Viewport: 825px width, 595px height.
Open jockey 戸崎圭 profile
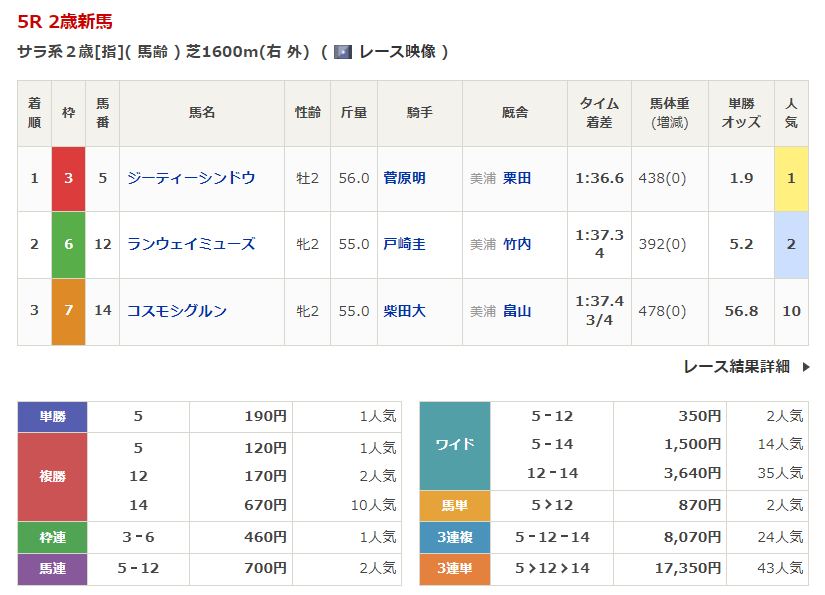click(x=405, y=244)
